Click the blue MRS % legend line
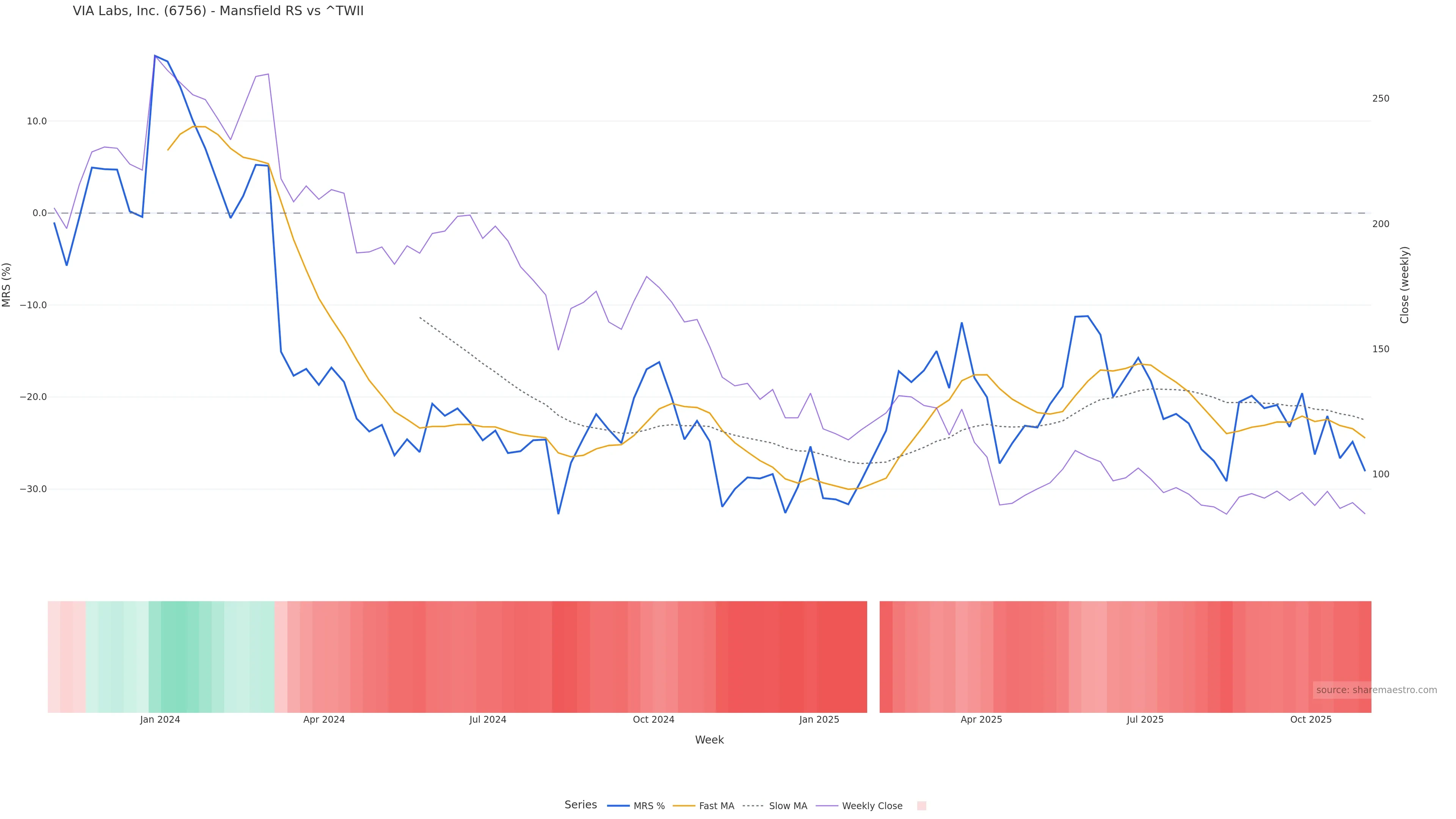The image size is (1456, 819). coord(618,806)
